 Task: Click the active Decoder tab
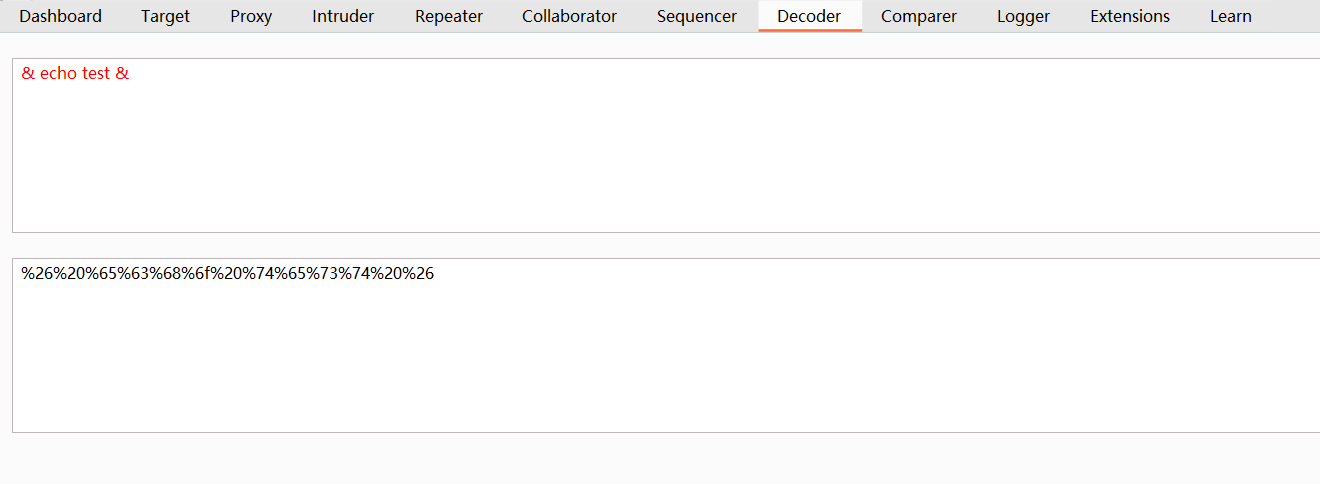click(809, 16)
